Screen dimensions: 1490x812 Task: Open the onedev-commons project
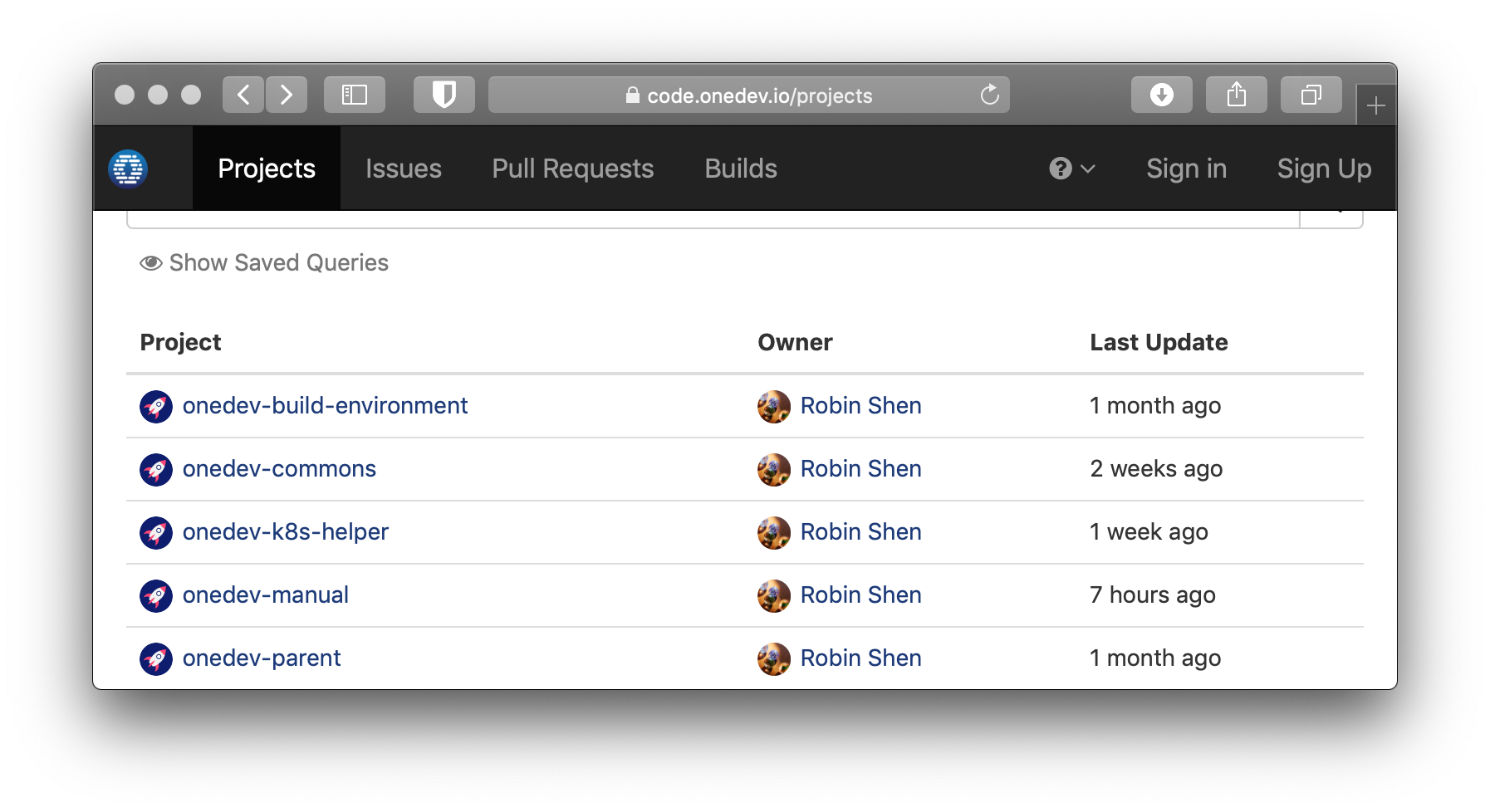click(279, 468)
